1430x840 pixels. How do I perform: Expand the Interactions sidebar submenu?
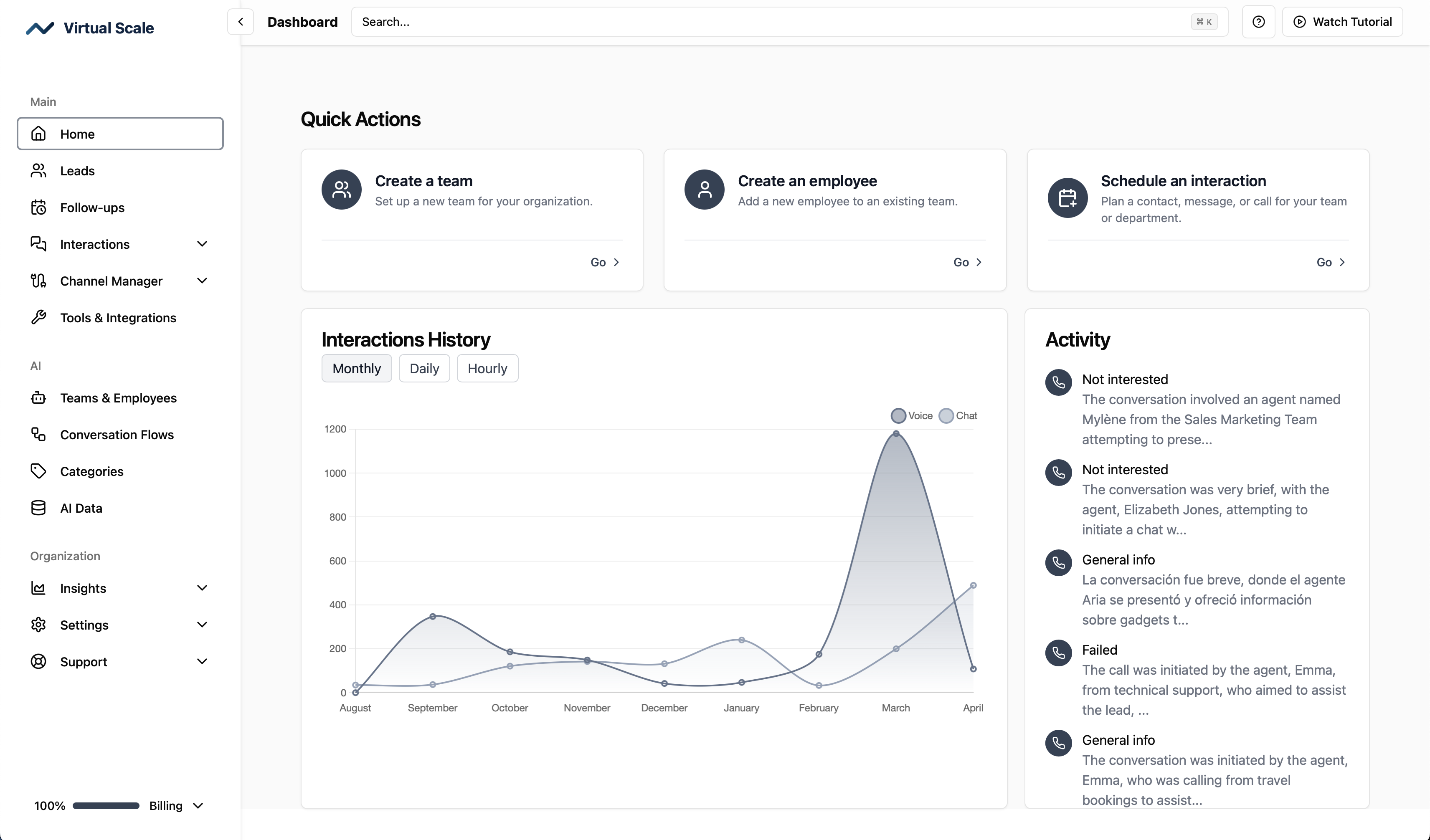coord(202,244)
